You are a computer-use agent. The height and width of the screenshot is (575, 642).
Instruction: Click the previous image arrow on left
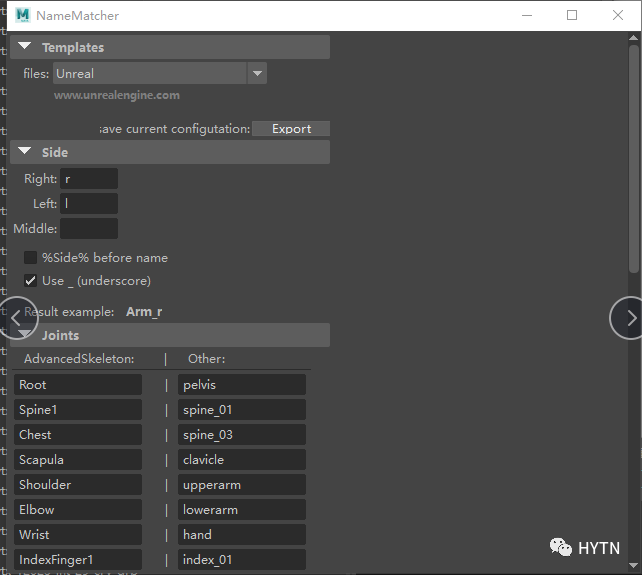(x=17, y=317)
